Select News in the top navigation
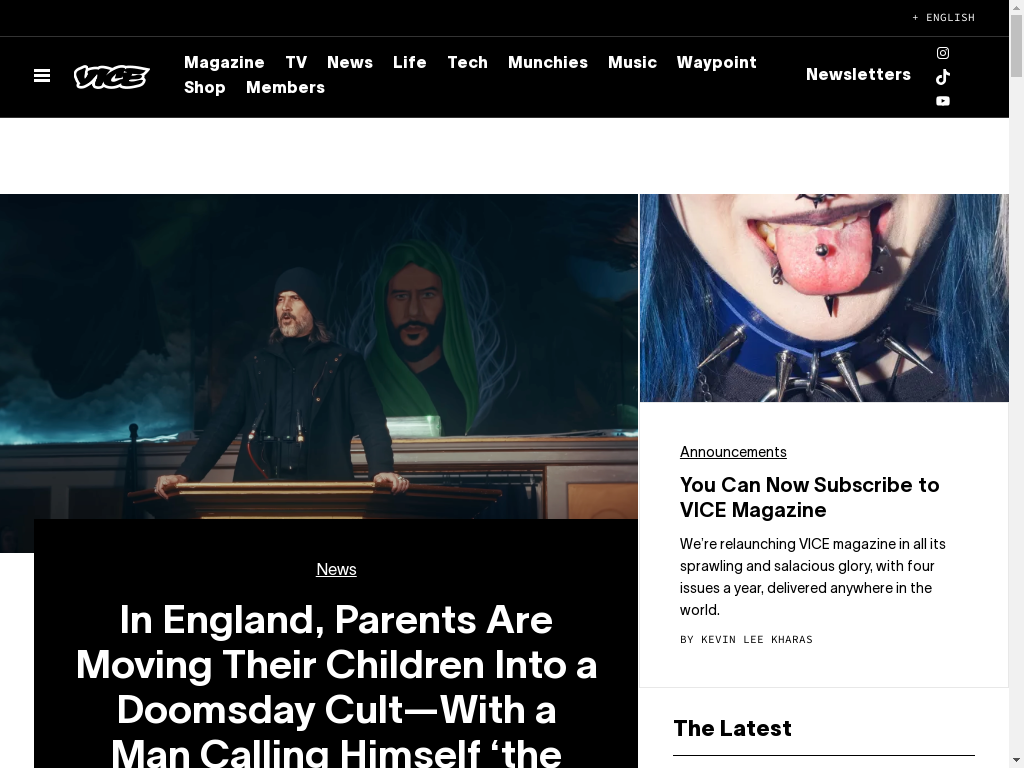 tap(349, 63)
